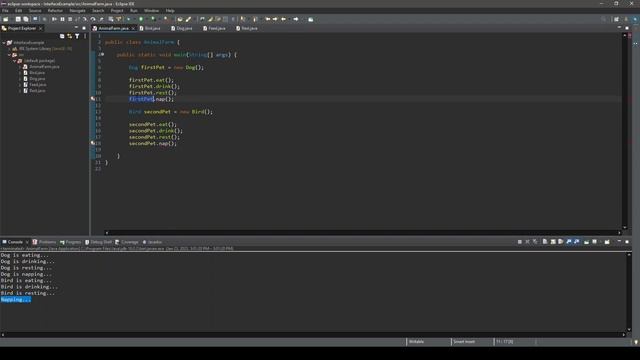Click the toolbar quick access search icon

pos(604,19)
